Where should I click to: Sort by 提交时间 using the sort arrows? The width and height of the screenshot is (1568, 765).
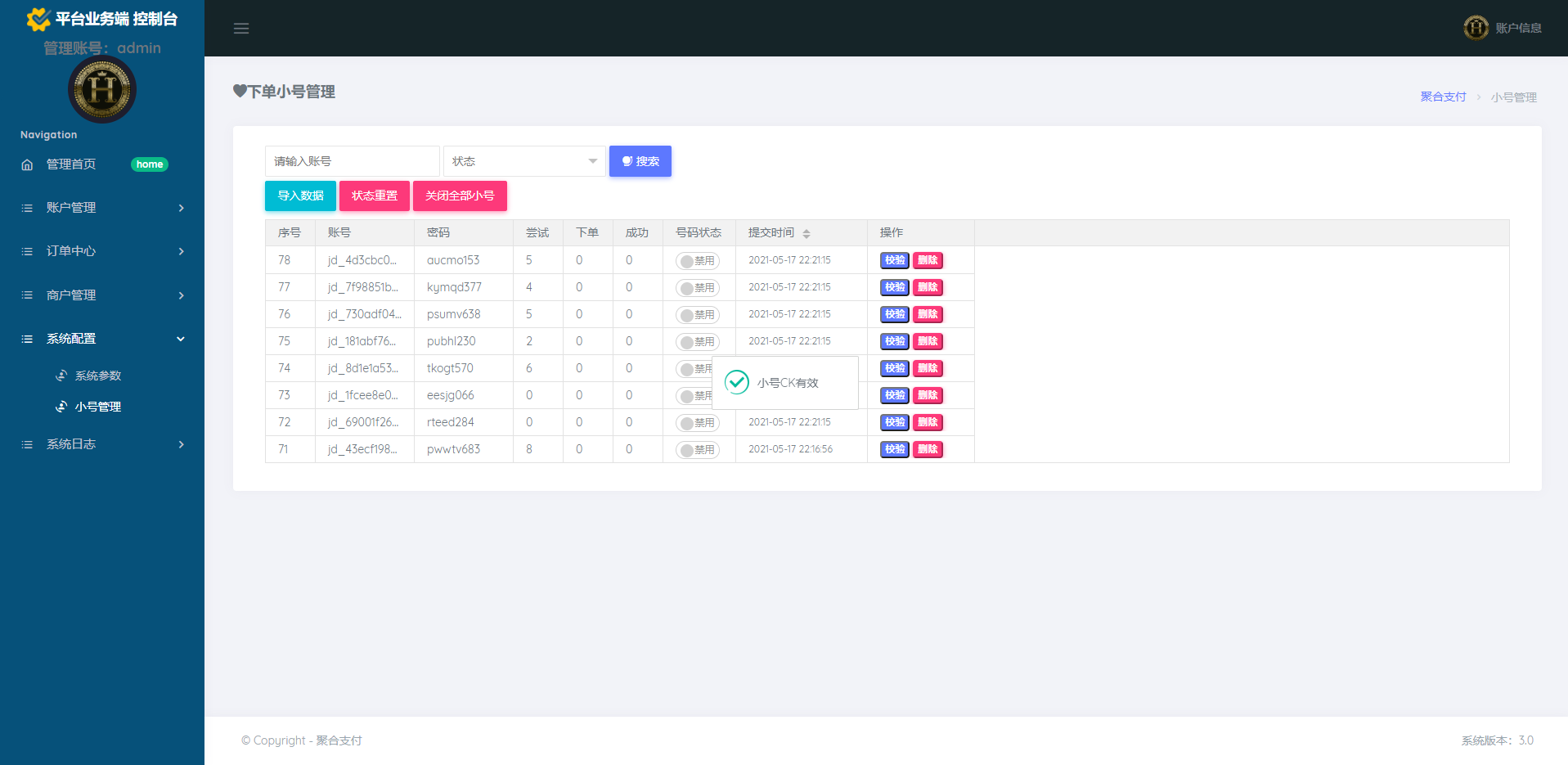click(806, 232)
